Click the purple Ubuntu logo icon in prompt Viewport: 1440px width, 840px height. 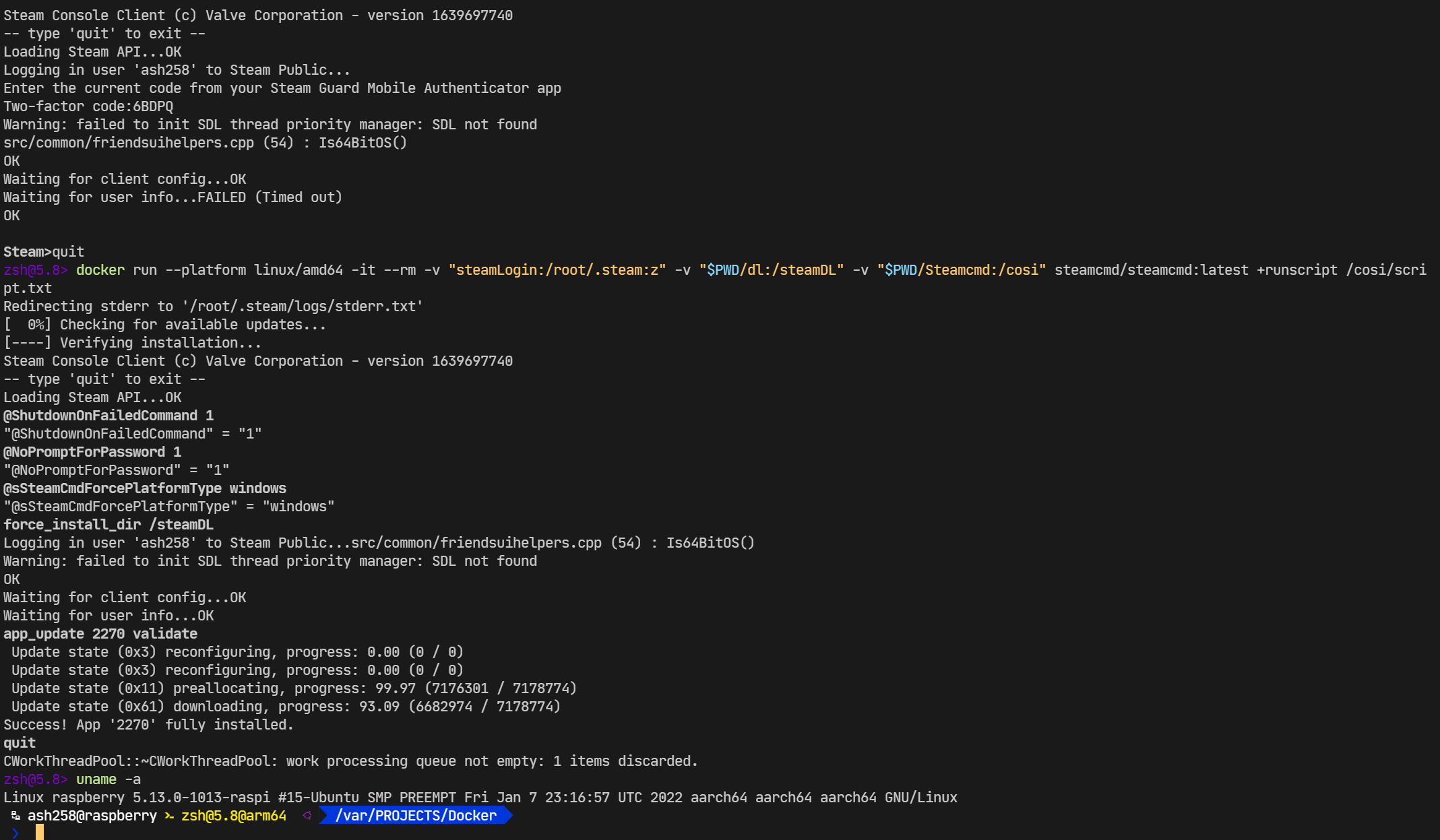tap(307, 816)
